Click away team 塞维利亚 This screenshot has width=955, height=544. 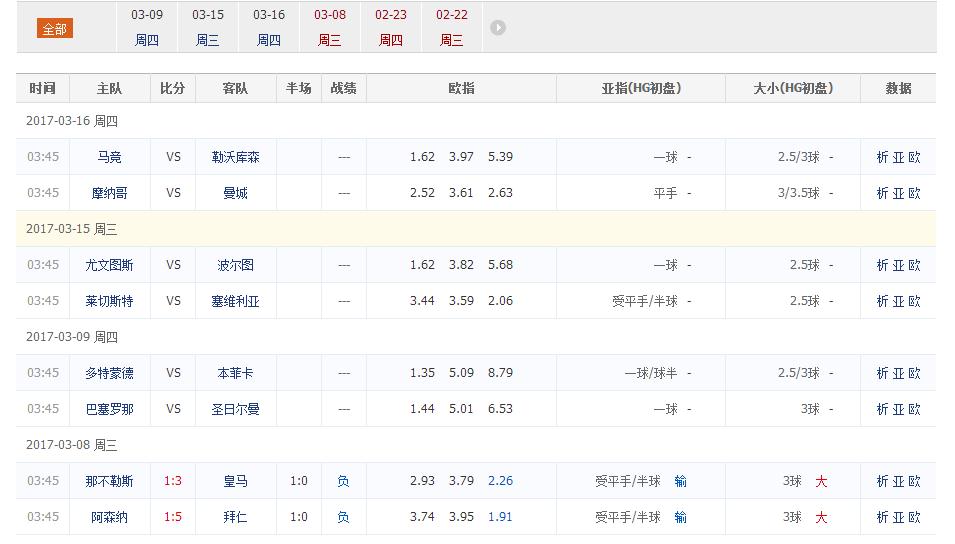[235, 301]
